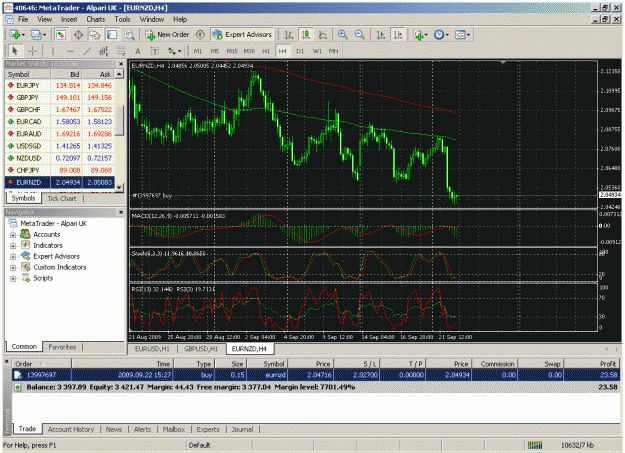Switch chart to D1 timeframe
Screen dimensions: 625x453
coord(300,51)
